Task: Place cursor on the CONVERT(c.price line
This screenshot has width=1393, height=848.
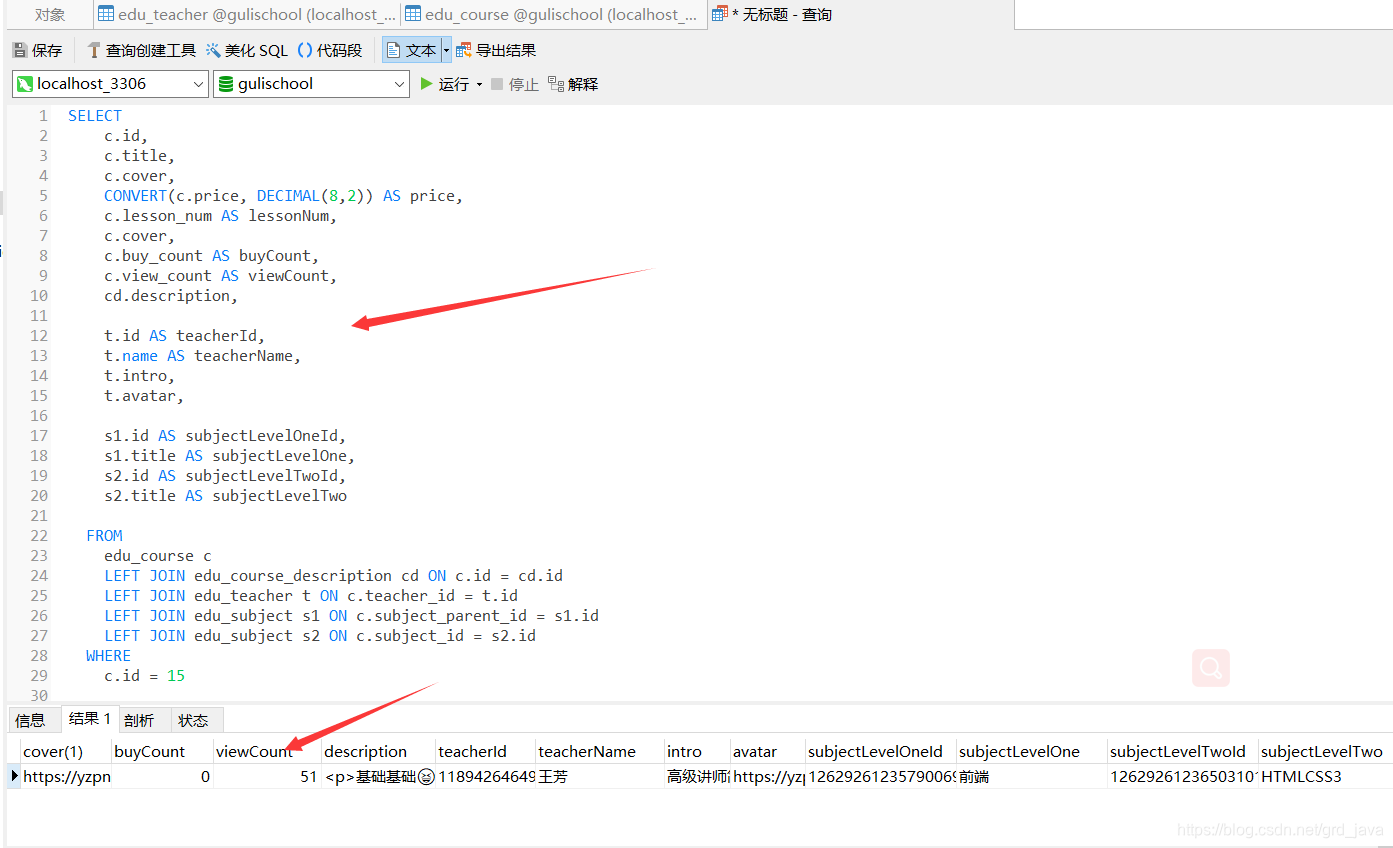Action: pos(284,196)
